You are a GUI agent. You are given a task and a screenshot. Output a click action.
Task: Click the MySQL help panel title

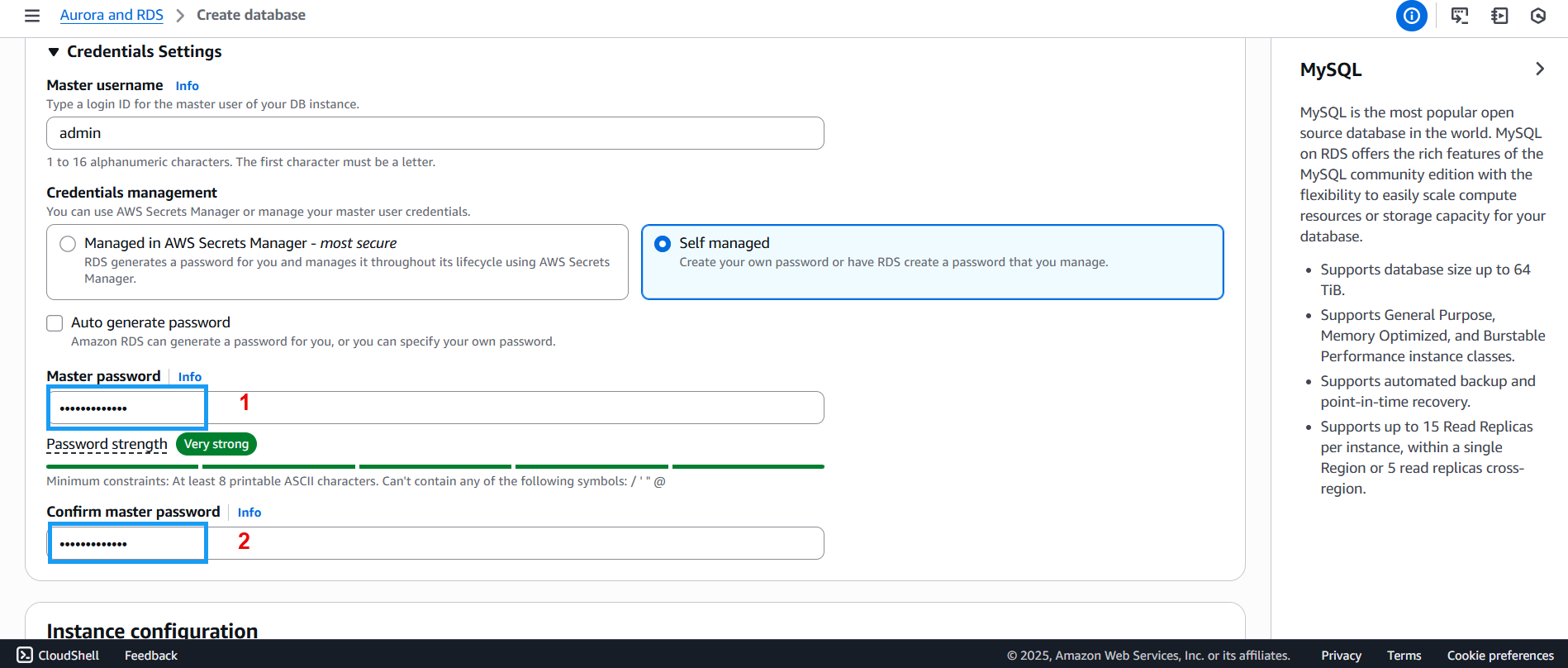pyautogui.click(x=1331, y=69)
